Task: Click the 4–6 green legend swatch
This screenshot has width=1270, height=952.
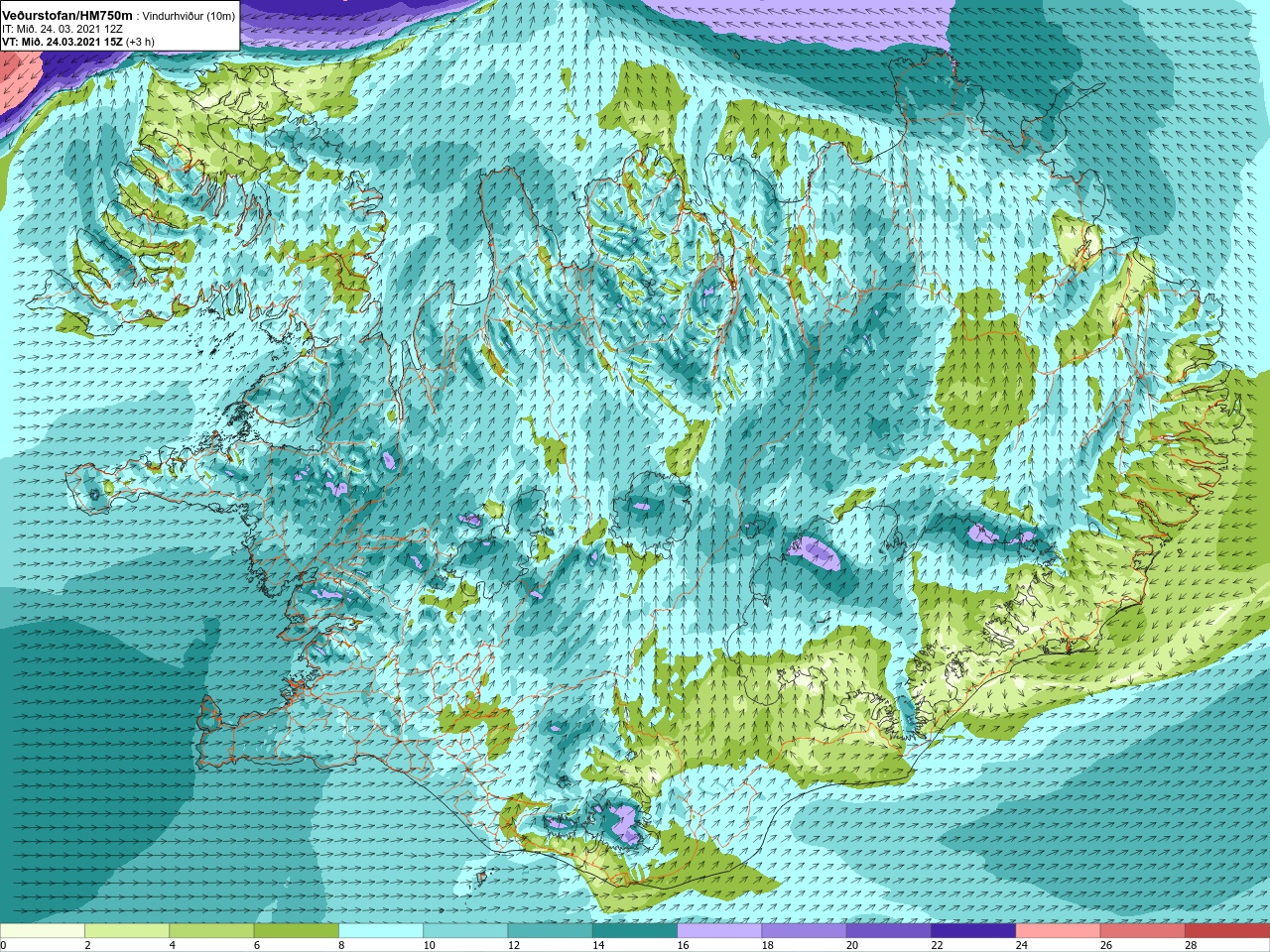Action: 211,931
